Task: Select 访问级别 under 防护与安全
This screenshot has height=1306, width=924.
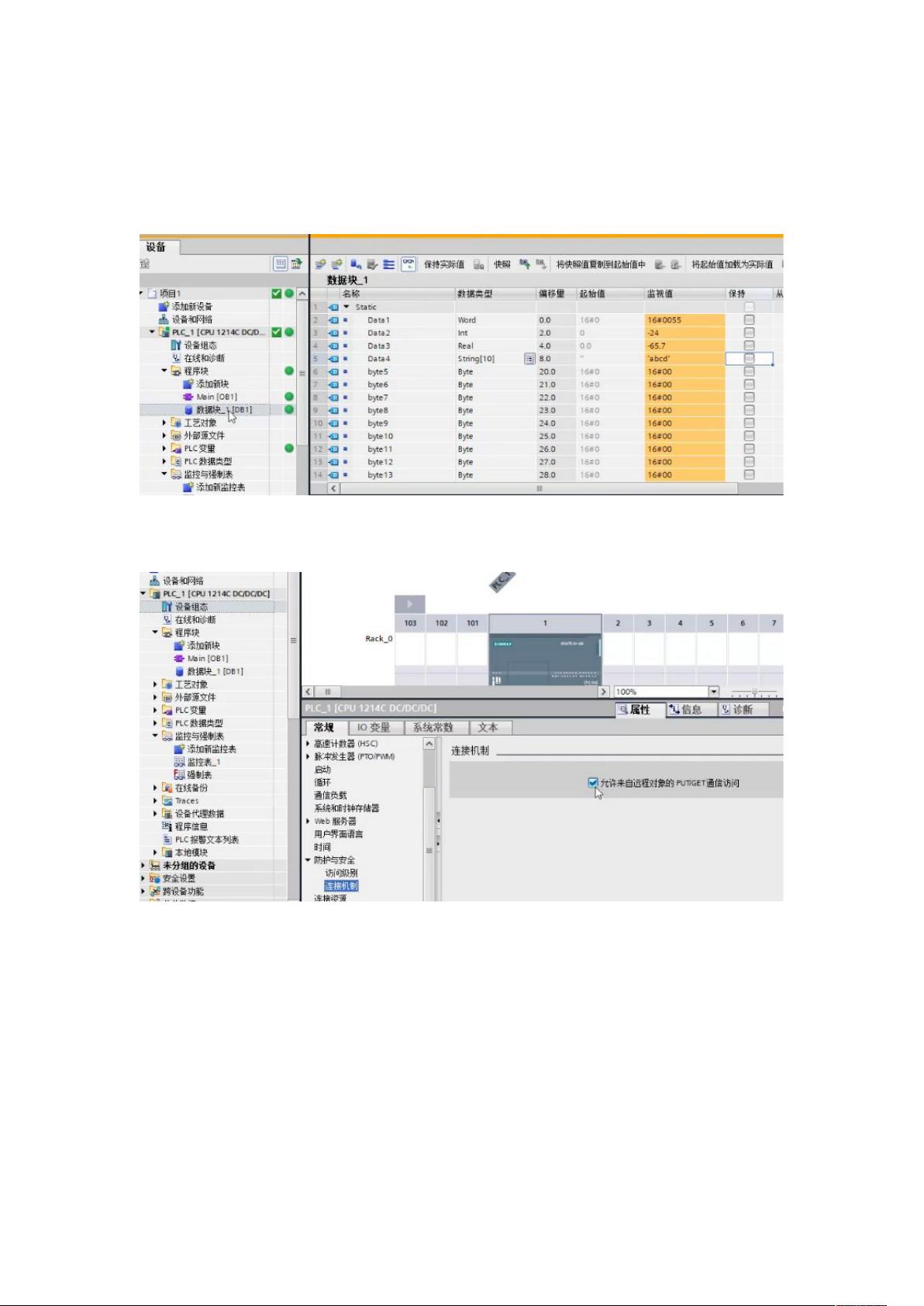Action: (x=341, y=873)
